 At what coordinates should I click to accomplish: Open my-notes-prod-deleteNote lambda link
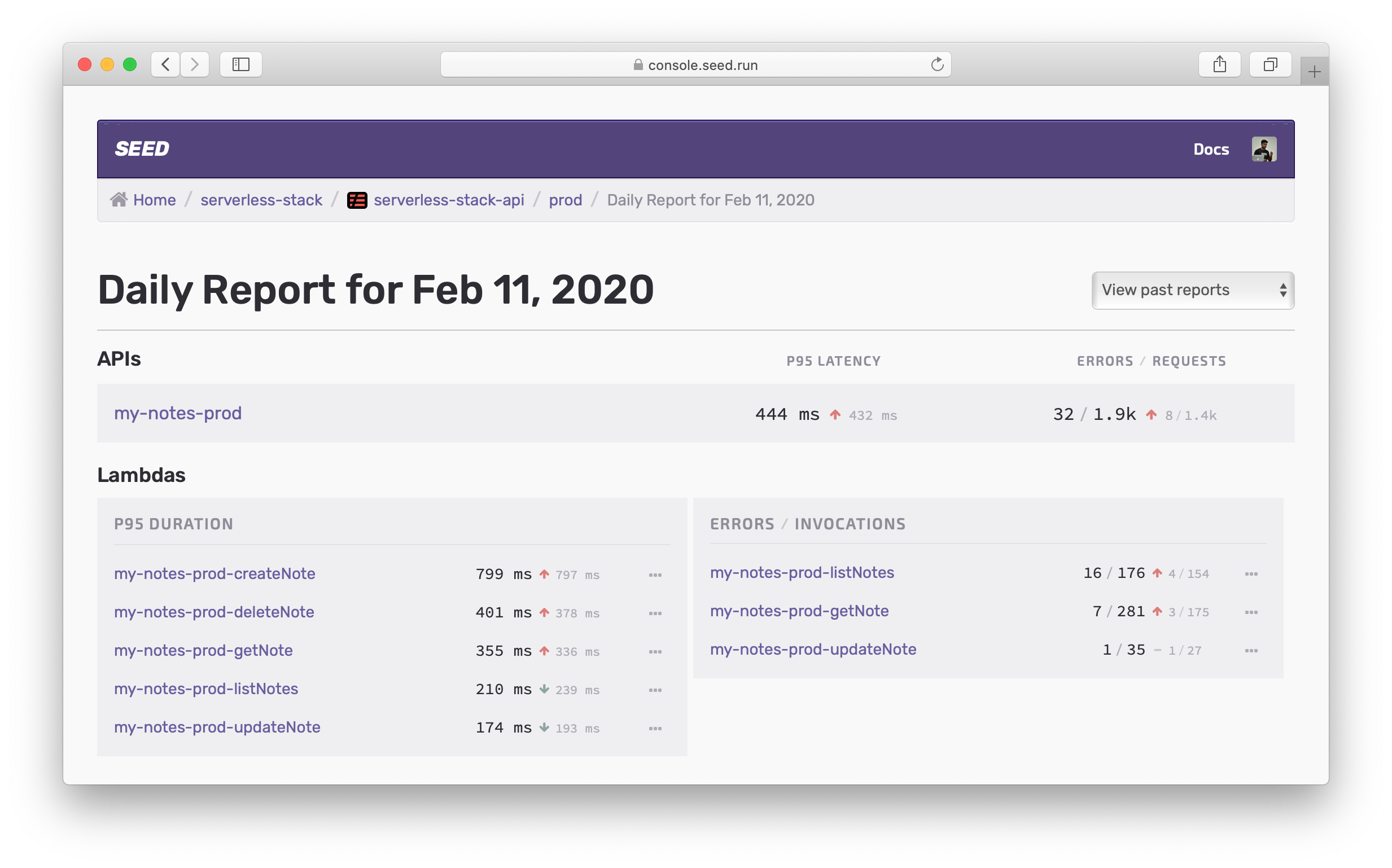point(214,612)
